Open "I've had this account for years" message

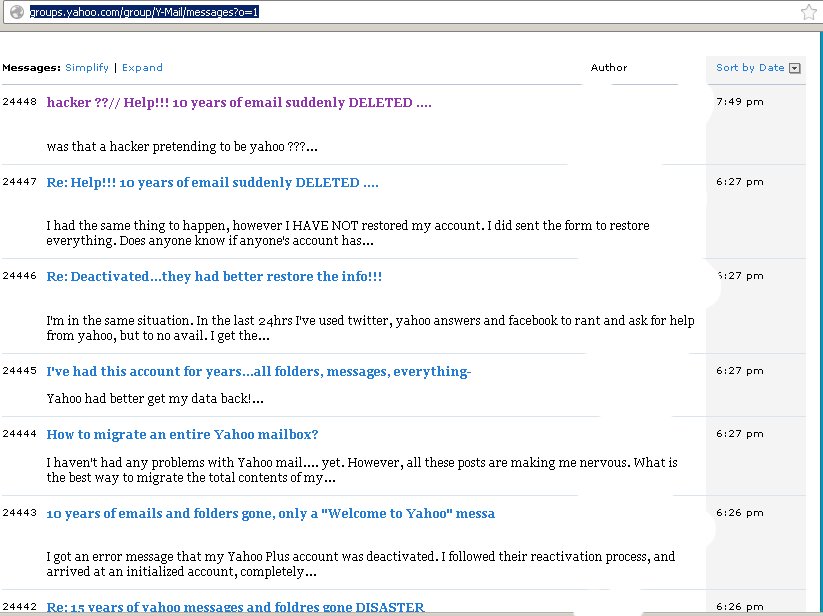[258, 372]
